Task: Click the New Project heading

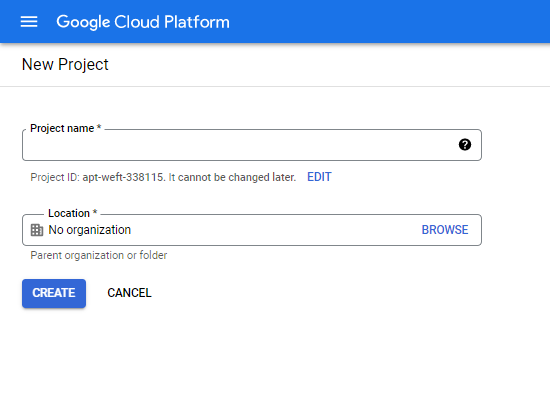Action: tap(65, 65)
